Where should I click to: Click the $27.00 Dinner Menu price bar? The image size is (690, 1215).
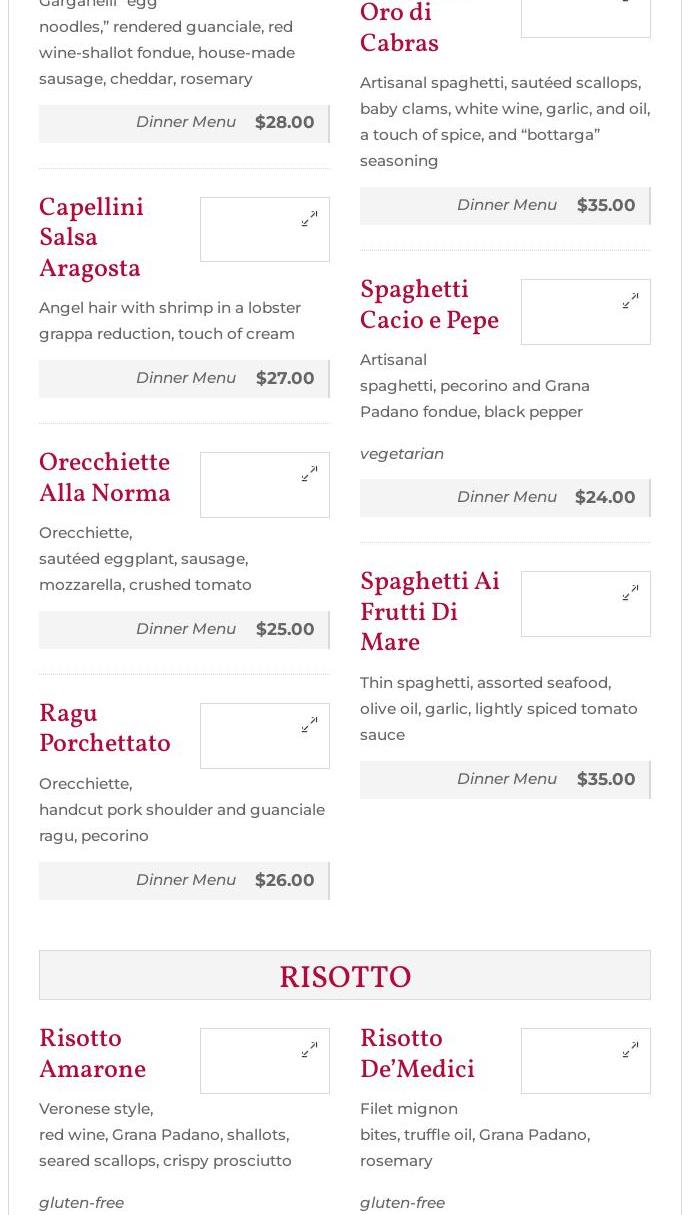184,378
